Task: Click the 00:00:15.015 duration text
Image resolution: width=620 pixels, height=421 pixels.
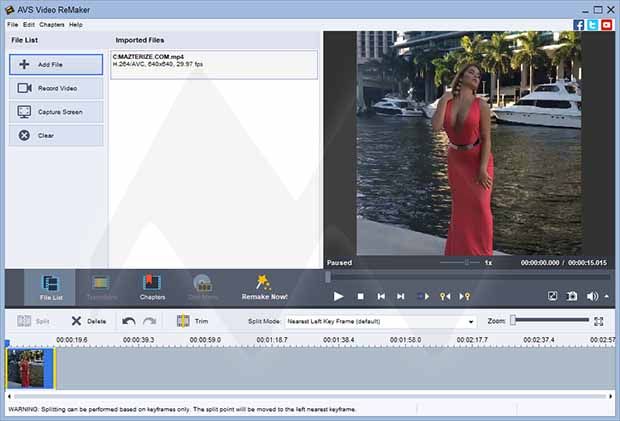Action: pyautogui.click(x=587, y=262)
